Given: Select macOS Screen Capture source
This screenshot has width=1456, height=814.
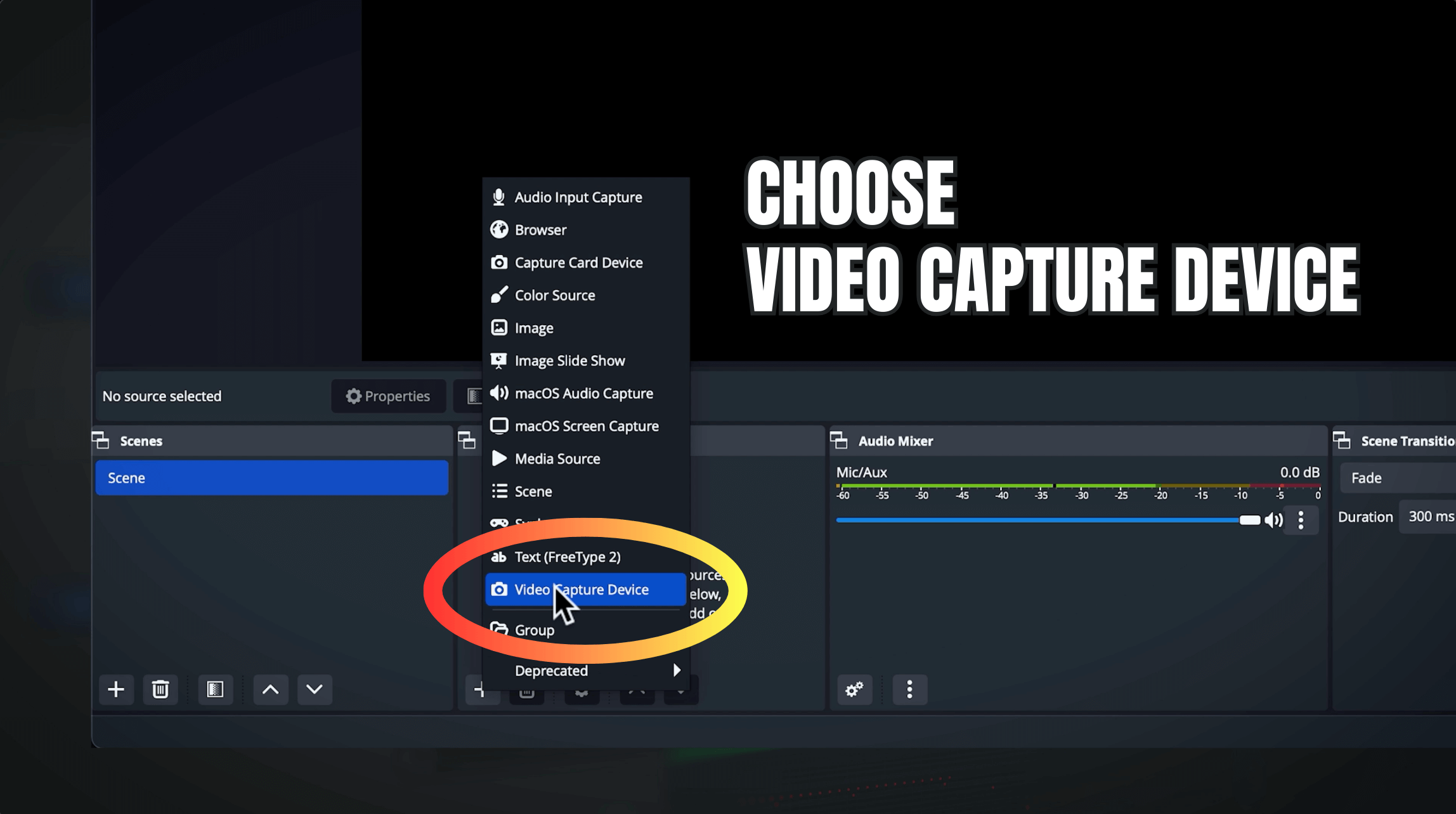Looking at the screenshot, I should [x=586, y=426].
